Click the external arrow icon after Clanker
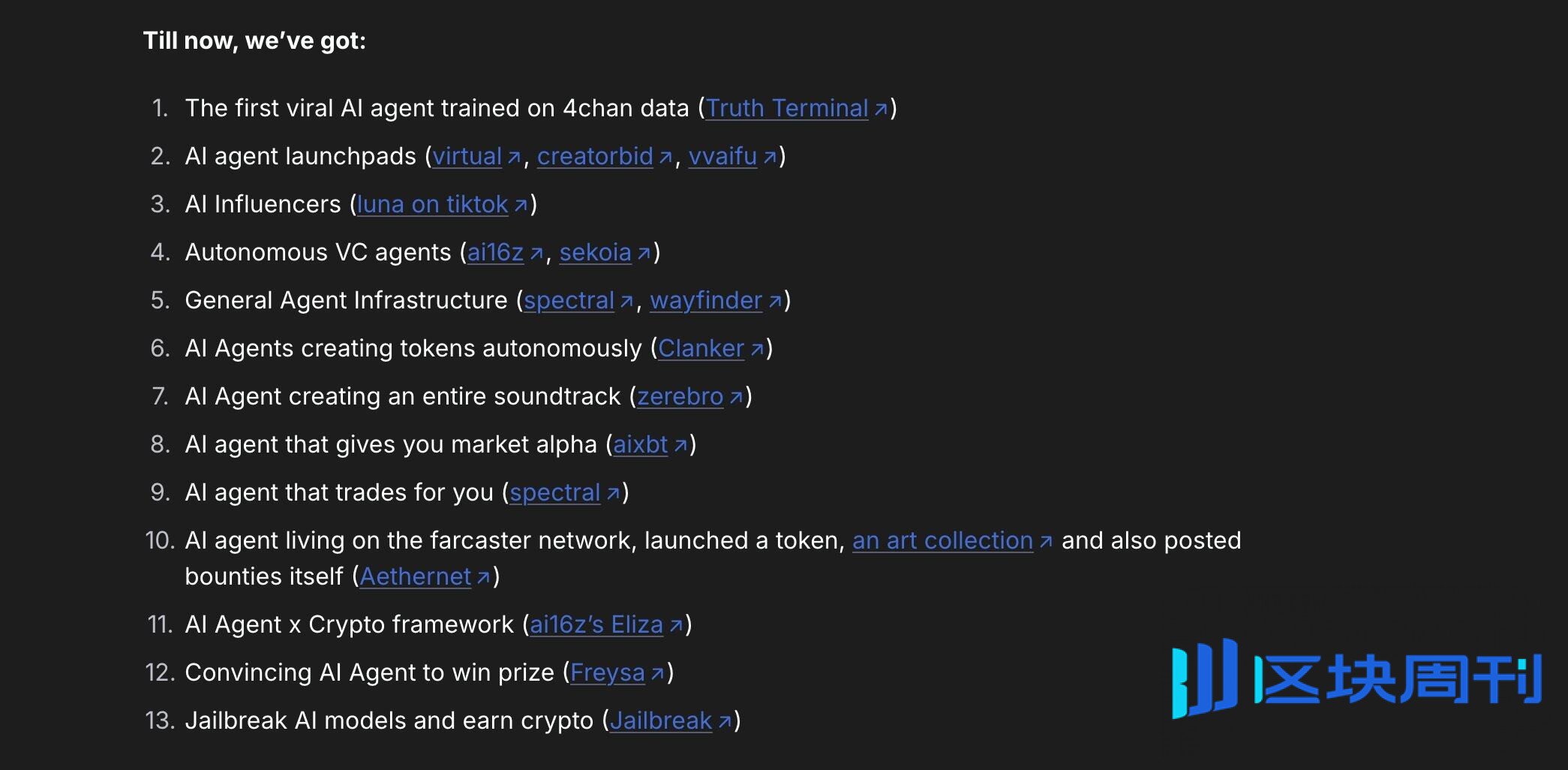Viewport: 1568px width, 770px height. click(757, 350)
